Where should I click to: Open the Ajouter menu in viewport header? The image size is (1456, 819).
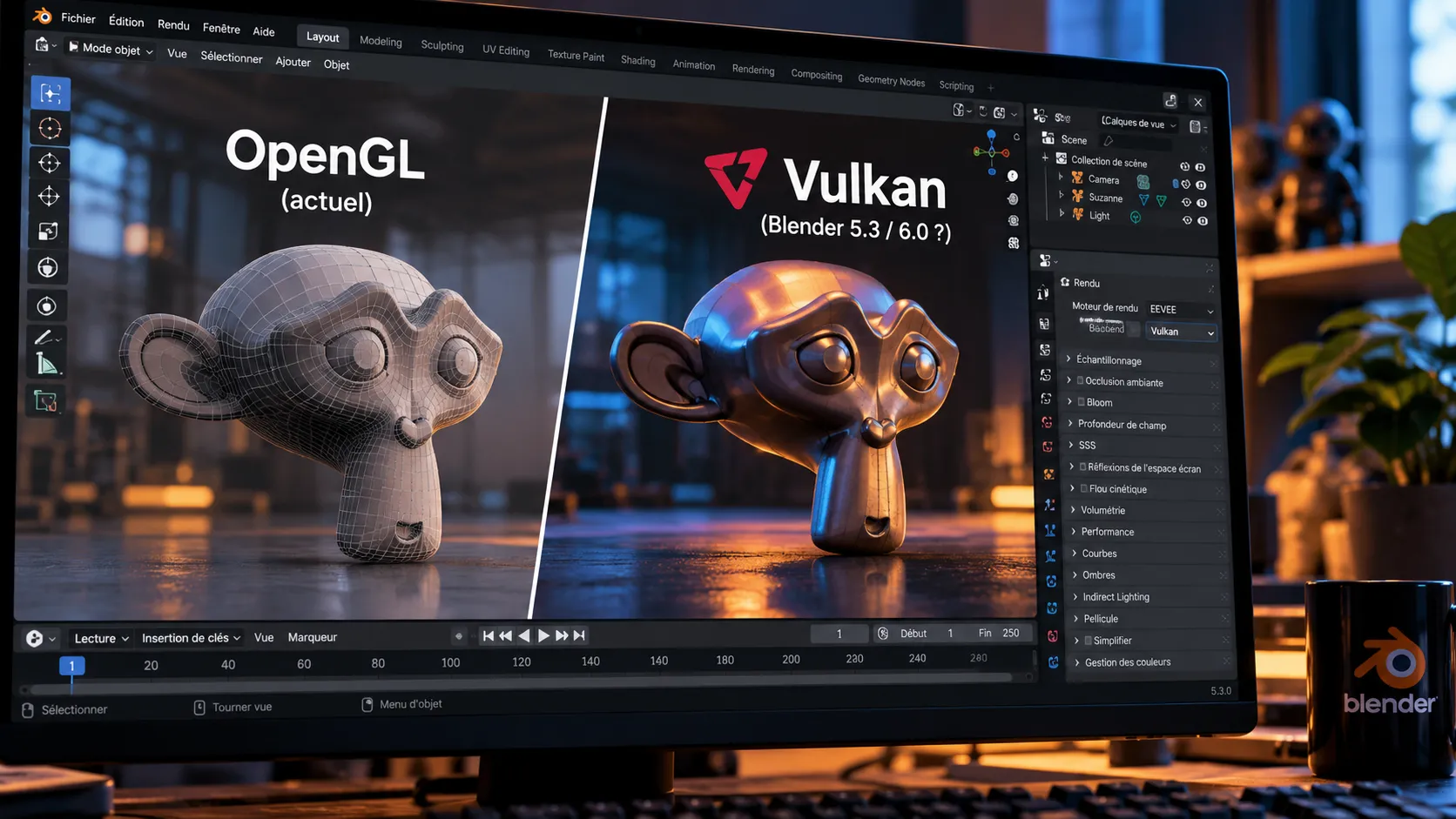click(x=293, y=62)
